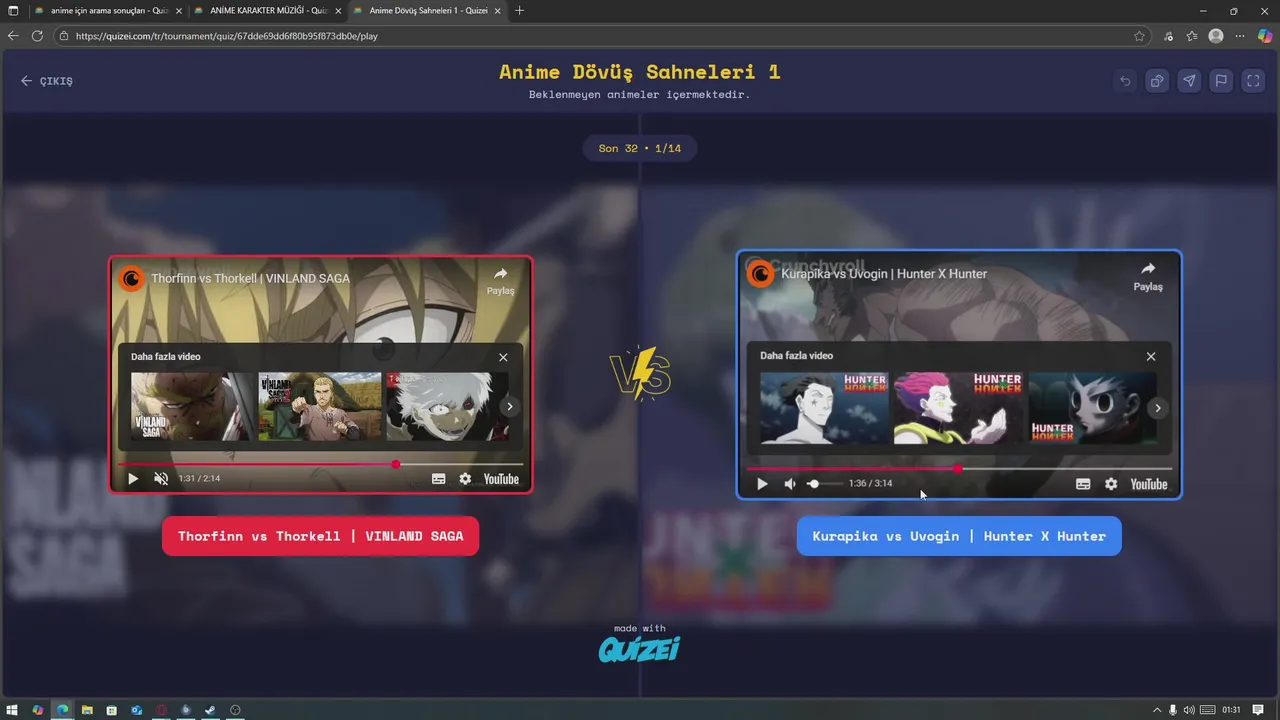
Task: Click Paylaş share on Vinland Saga video
Action: point(500,281)
